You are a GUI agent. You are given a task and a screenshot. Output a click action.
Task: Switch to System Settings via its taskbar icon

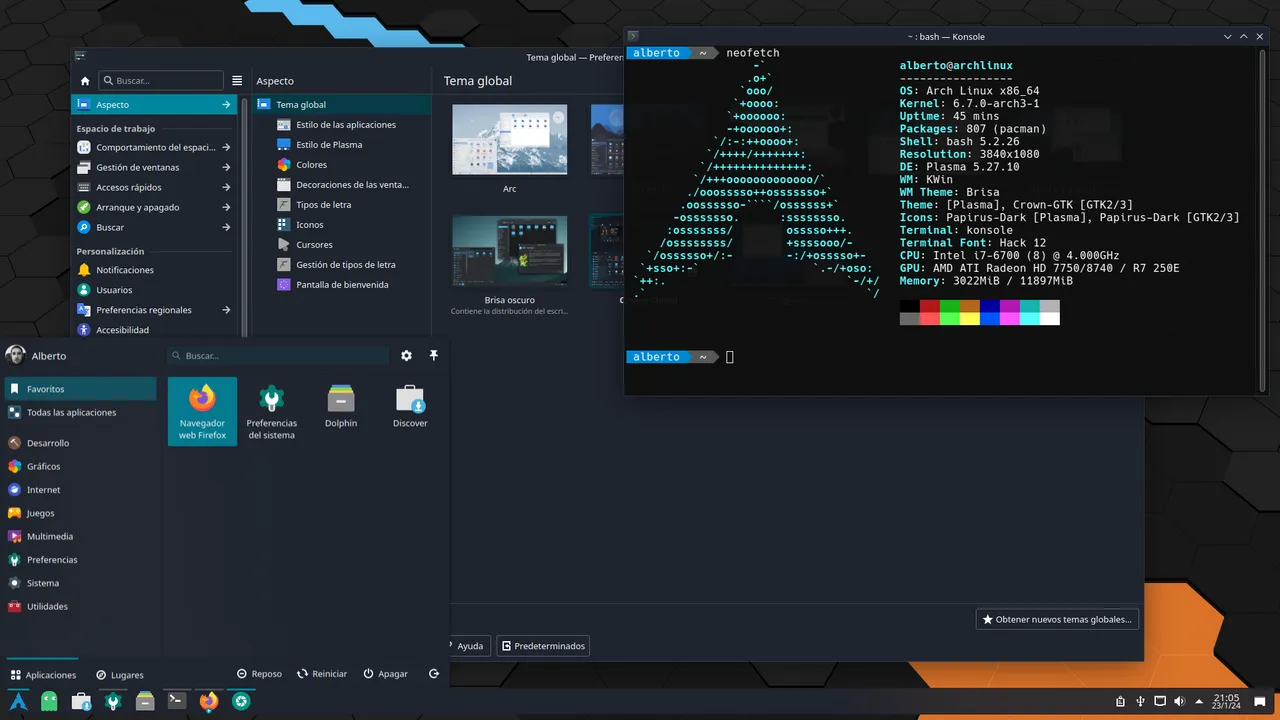point(114,702)
